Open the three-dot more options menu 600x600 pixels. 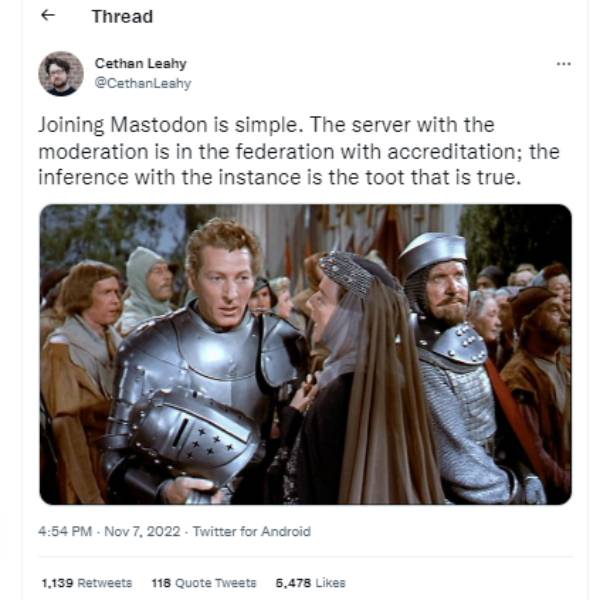pyautogui.click(x=563, y=64)
